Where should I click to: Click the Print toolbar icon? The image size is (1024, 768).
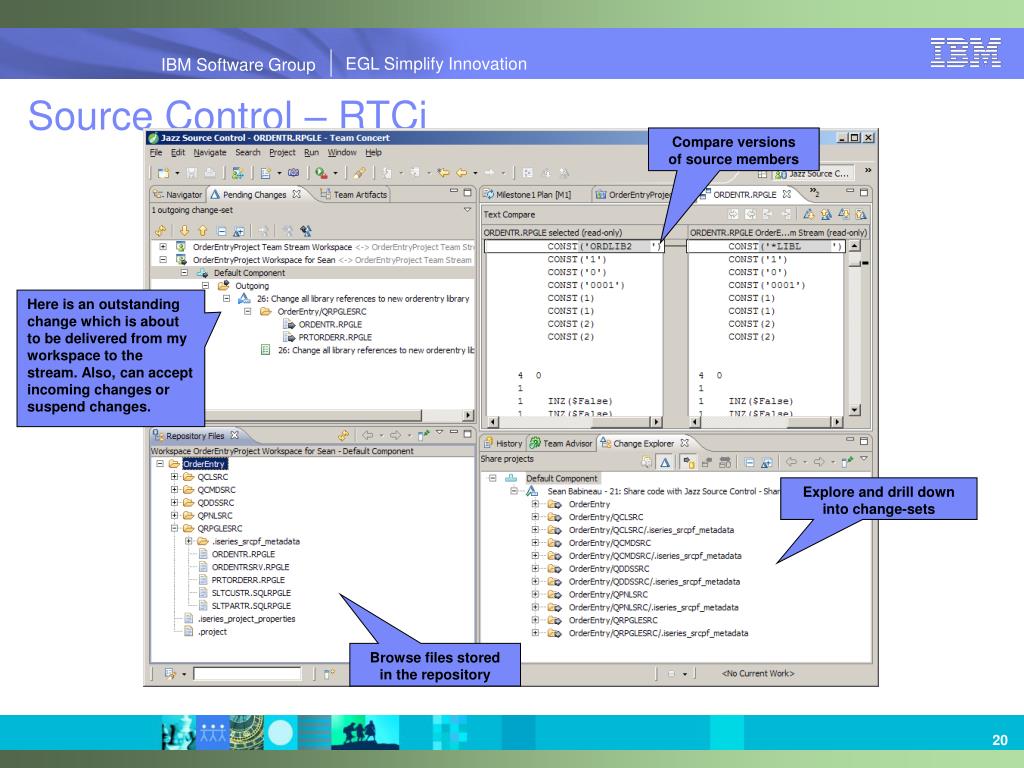(210, 173)
